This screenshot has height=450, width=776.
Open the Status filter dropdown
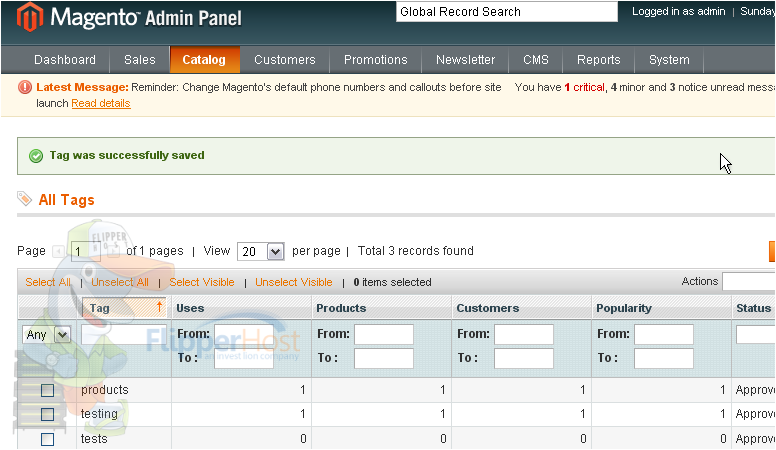pyautogui.click(x=756, y=335)
